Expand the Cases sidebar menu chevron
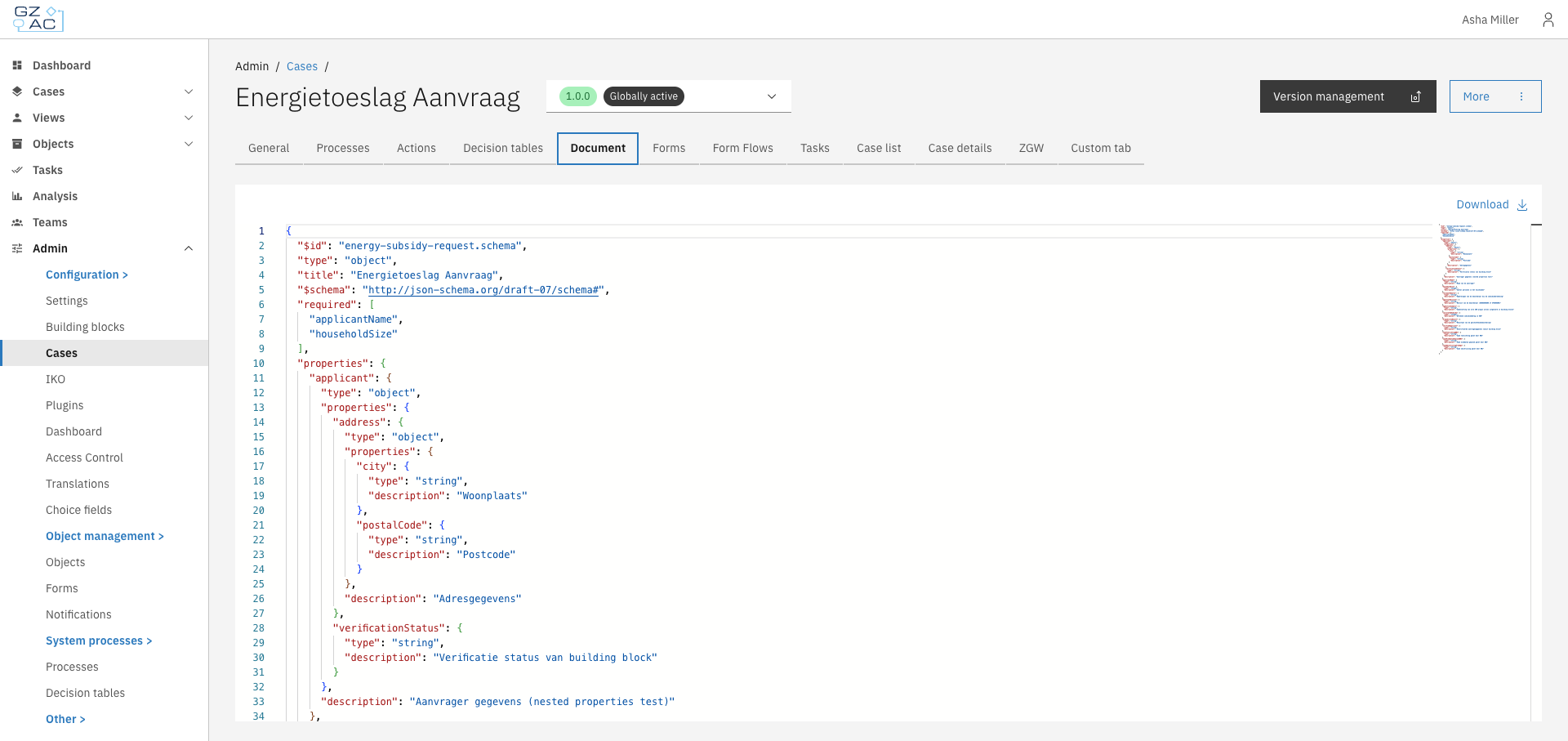This screenshot has width=1568, height=741. click(x=189, y=92)
